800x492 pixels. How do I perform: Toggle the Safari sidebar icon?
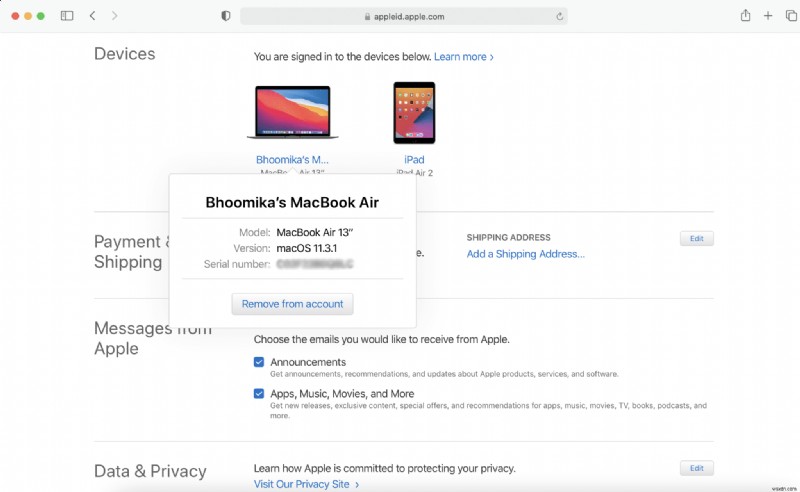coord(67,16)
